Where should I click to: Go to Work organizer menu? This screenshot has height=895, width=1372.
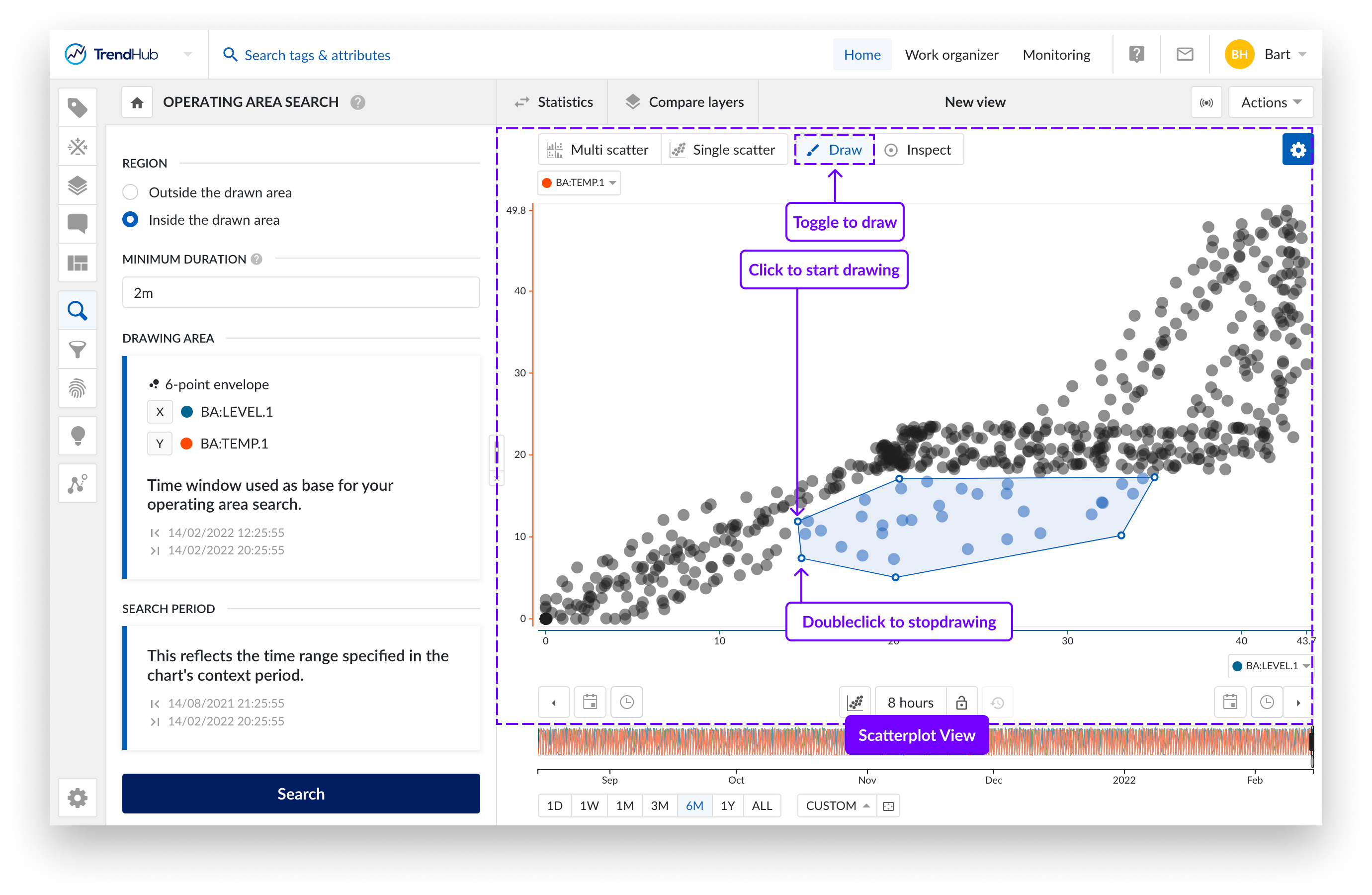tap(951, 55)
